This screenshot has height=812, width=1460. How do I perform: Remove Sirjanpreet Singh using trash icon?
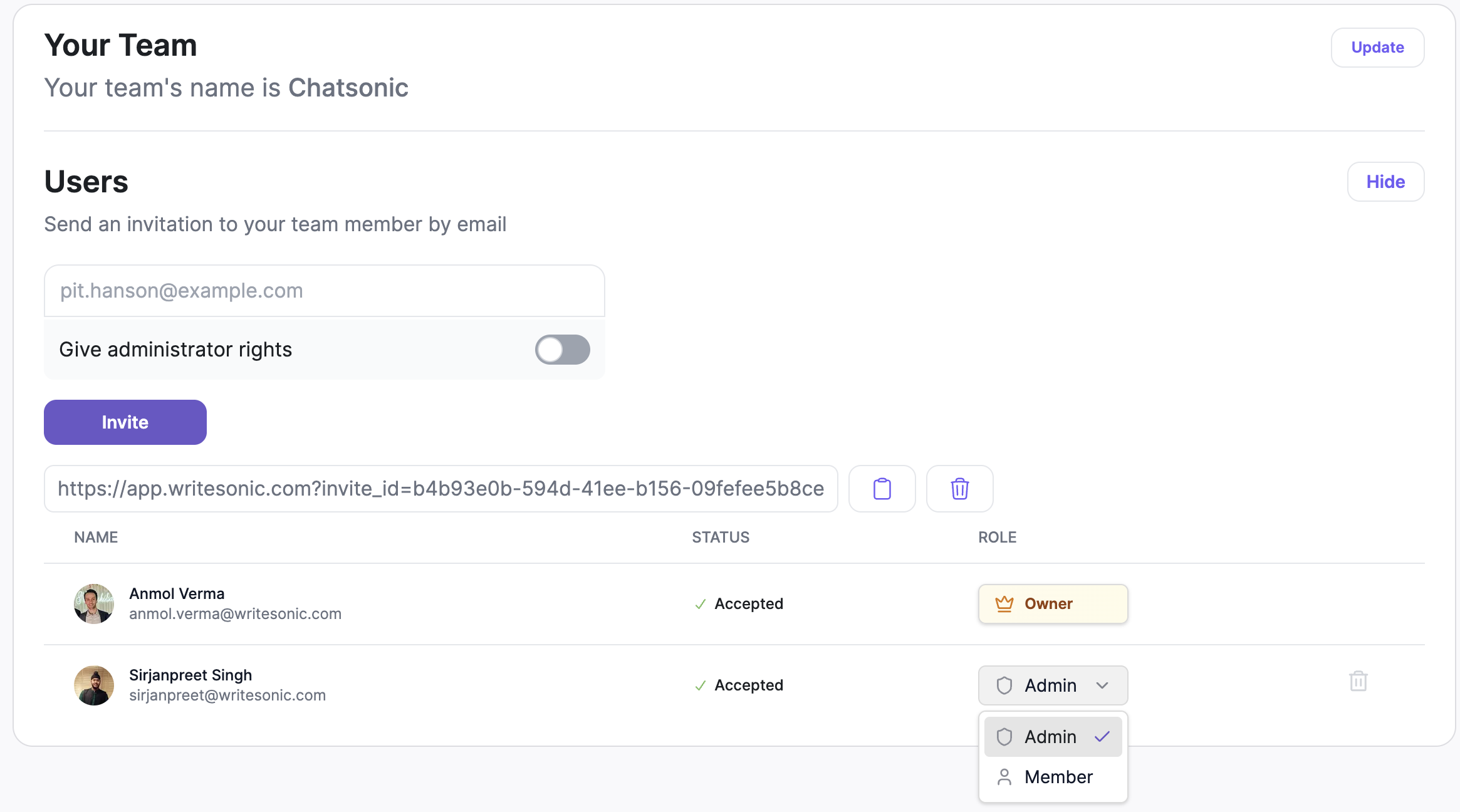pyautogui.click(x=1358, y=681)
